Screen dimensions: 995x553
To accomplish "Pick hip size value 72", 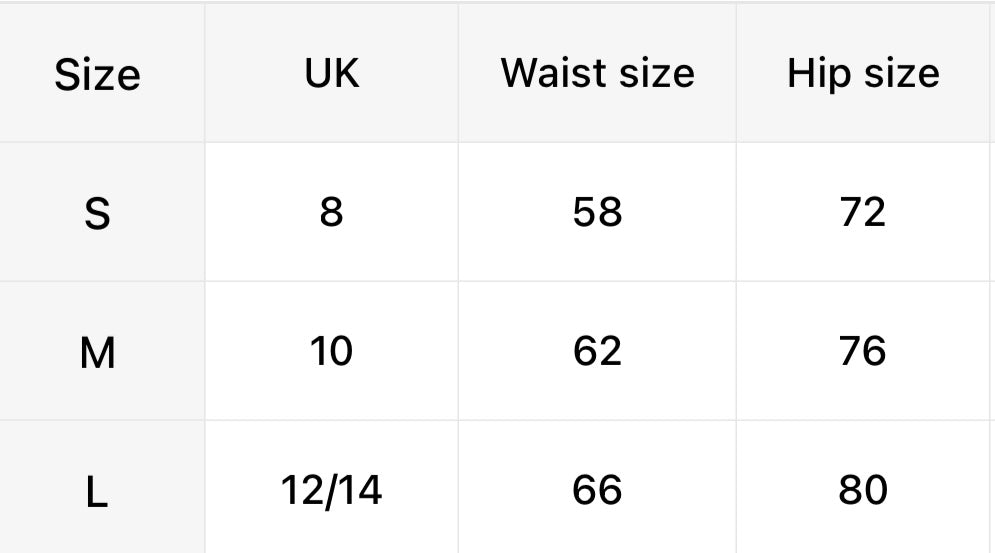I will point(863,212).
